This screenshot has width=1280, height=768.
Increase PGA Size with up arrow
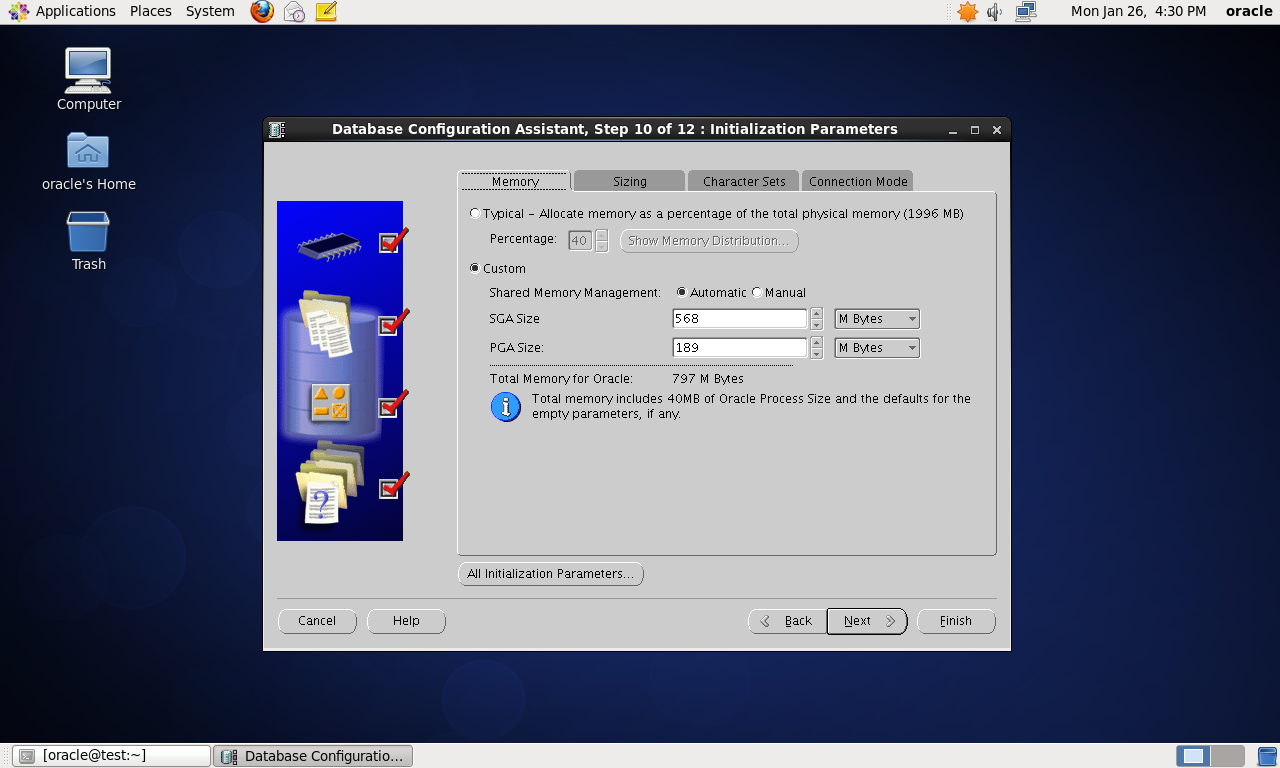coord(817,343)
